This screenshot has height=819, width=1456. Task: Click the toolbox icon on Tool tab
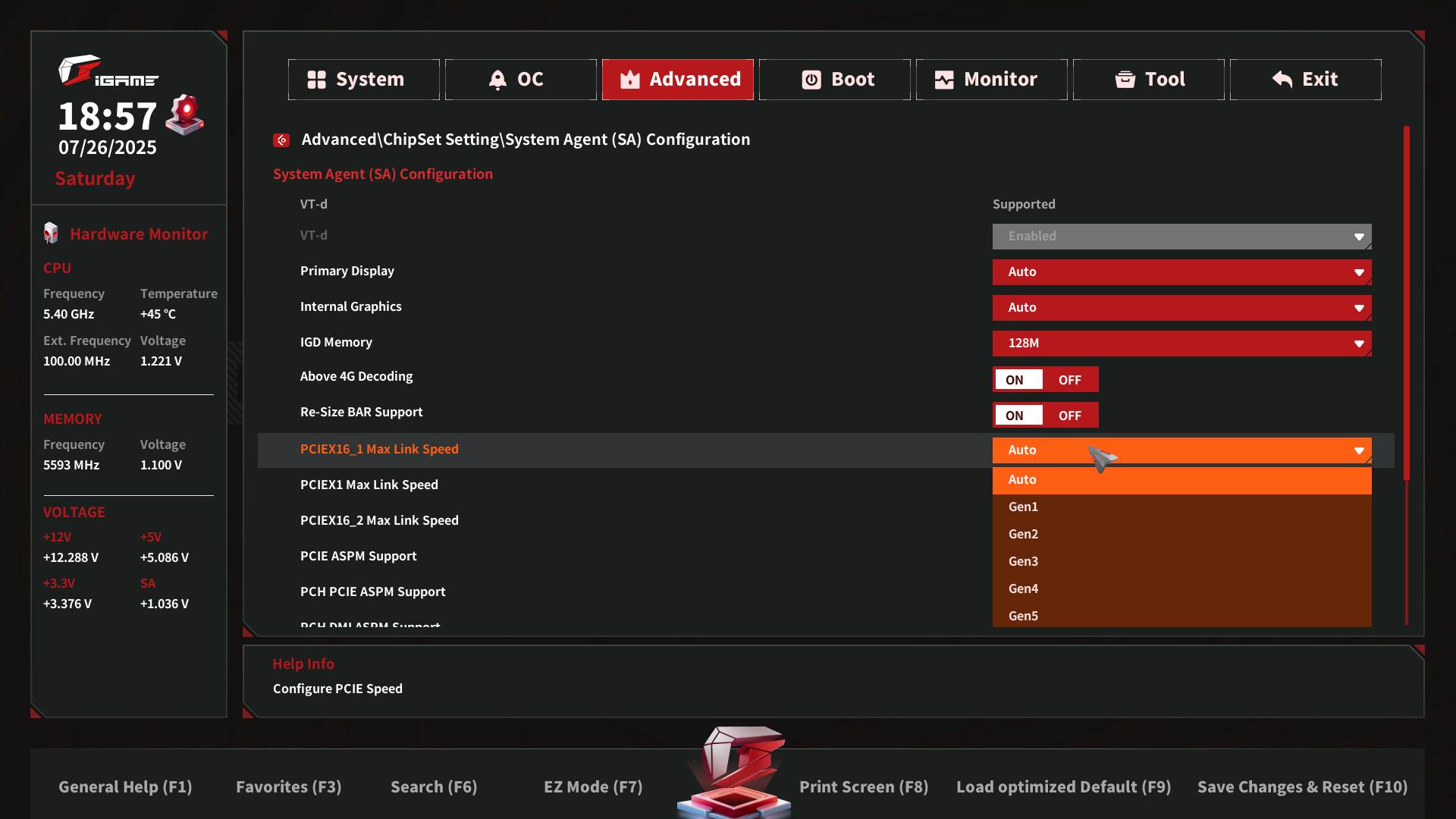[1125, 80]
